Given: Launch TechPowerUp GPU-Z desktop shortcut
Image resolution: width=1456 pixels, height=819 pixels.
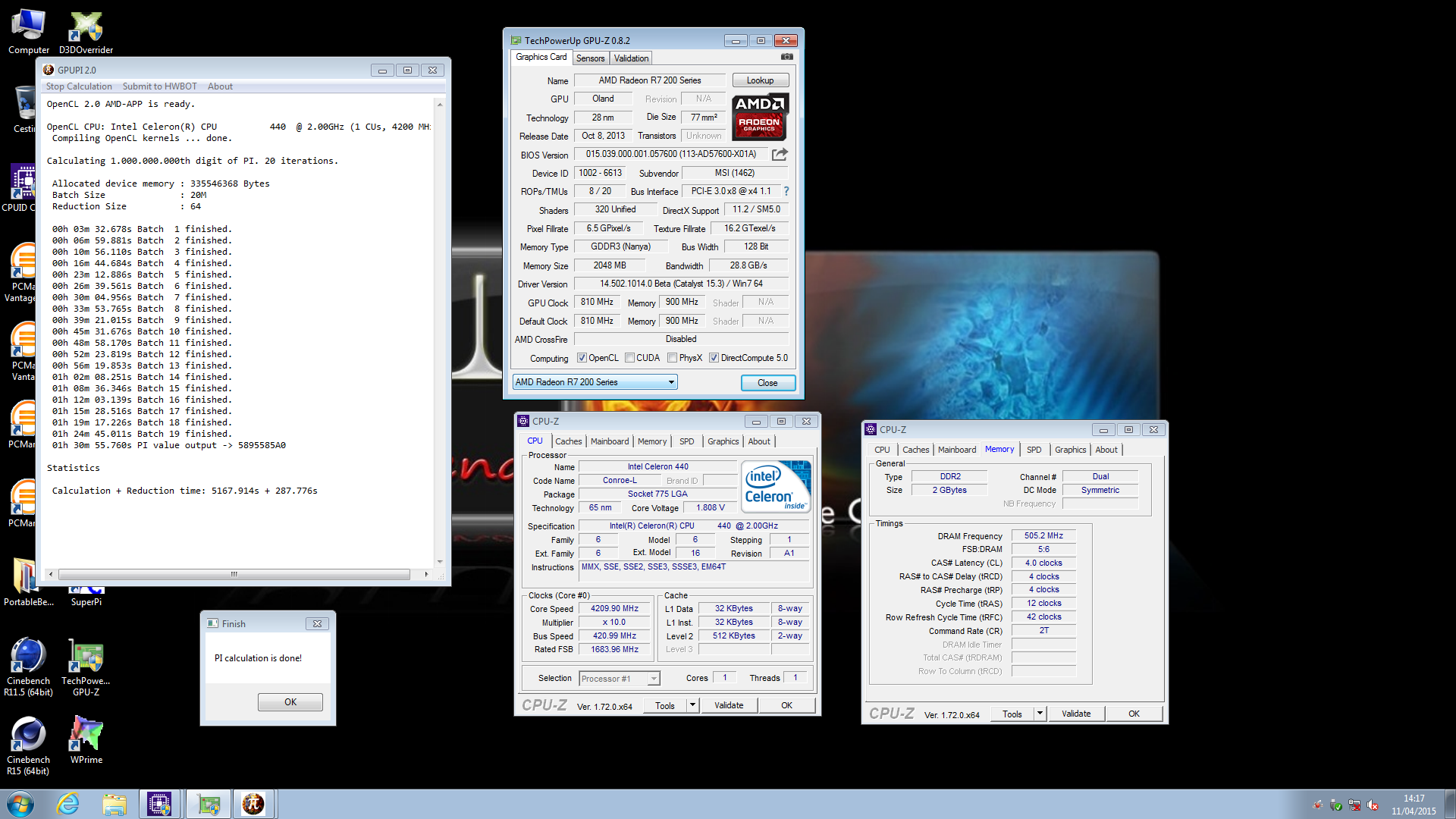Looking at the screenshot, I should tap(86, 667).
